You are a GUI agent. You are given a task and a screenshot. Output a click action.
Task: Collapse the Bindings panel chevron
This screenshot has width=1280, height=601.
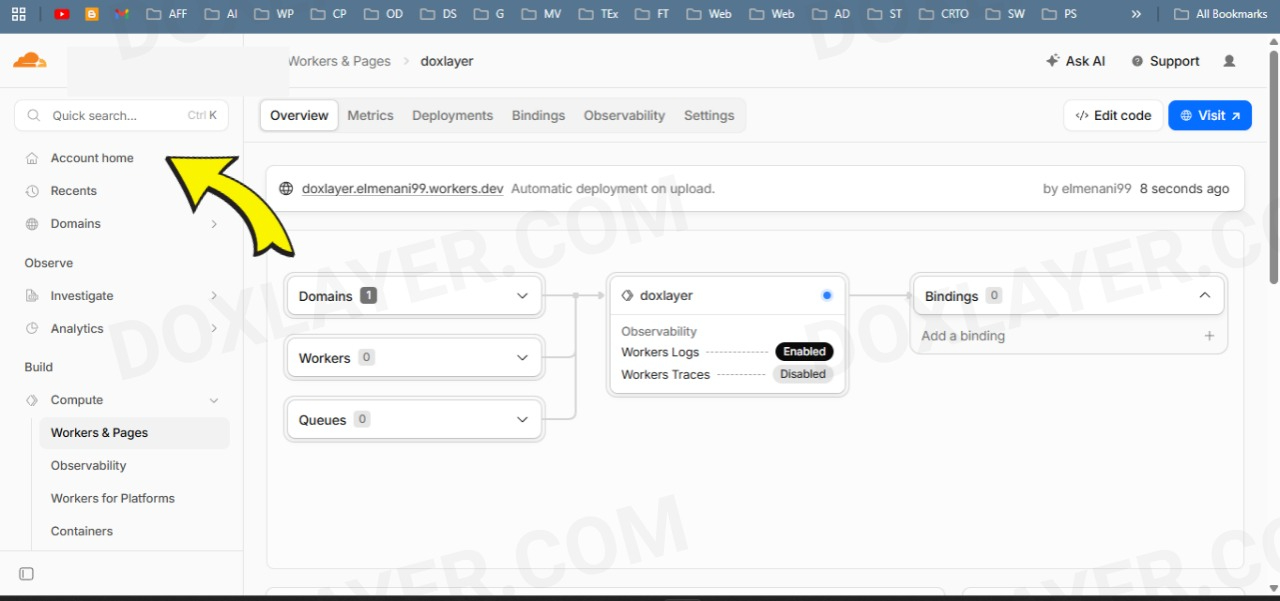[x=1204, y=296]
